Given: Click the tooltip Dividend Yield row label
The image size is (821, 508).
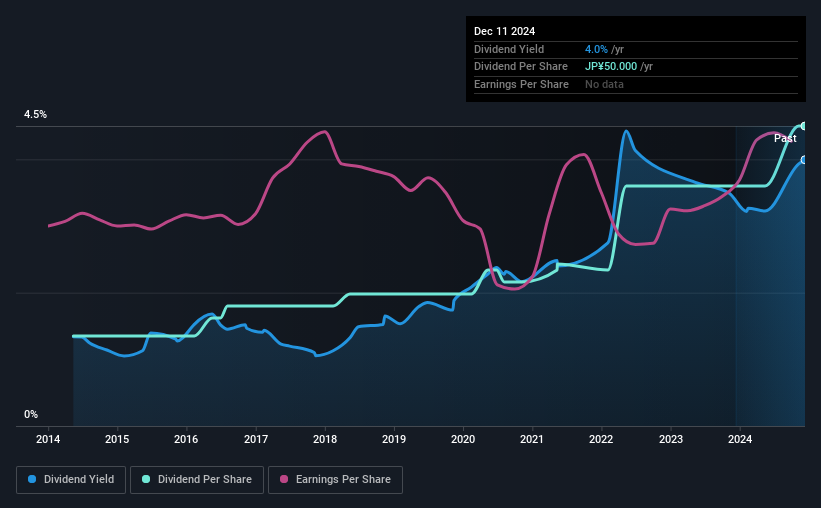Looking at the screenshot, I should click(509, 49).
